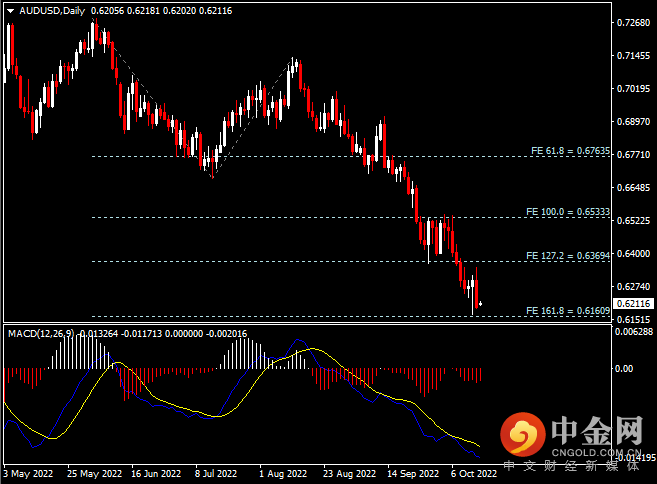Click the 0.72680 price axis value
The image size is (657, 484).
click(x=634, y=23)
